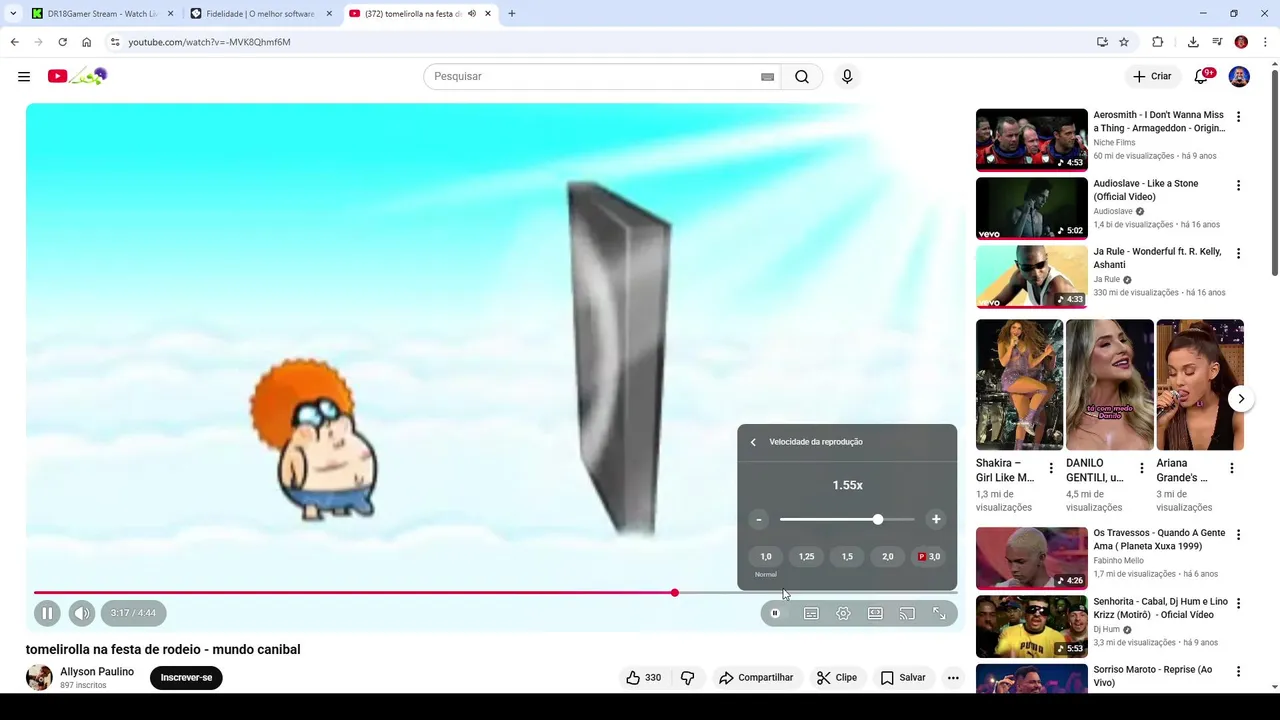Open the Clipe clip tool

837,678
